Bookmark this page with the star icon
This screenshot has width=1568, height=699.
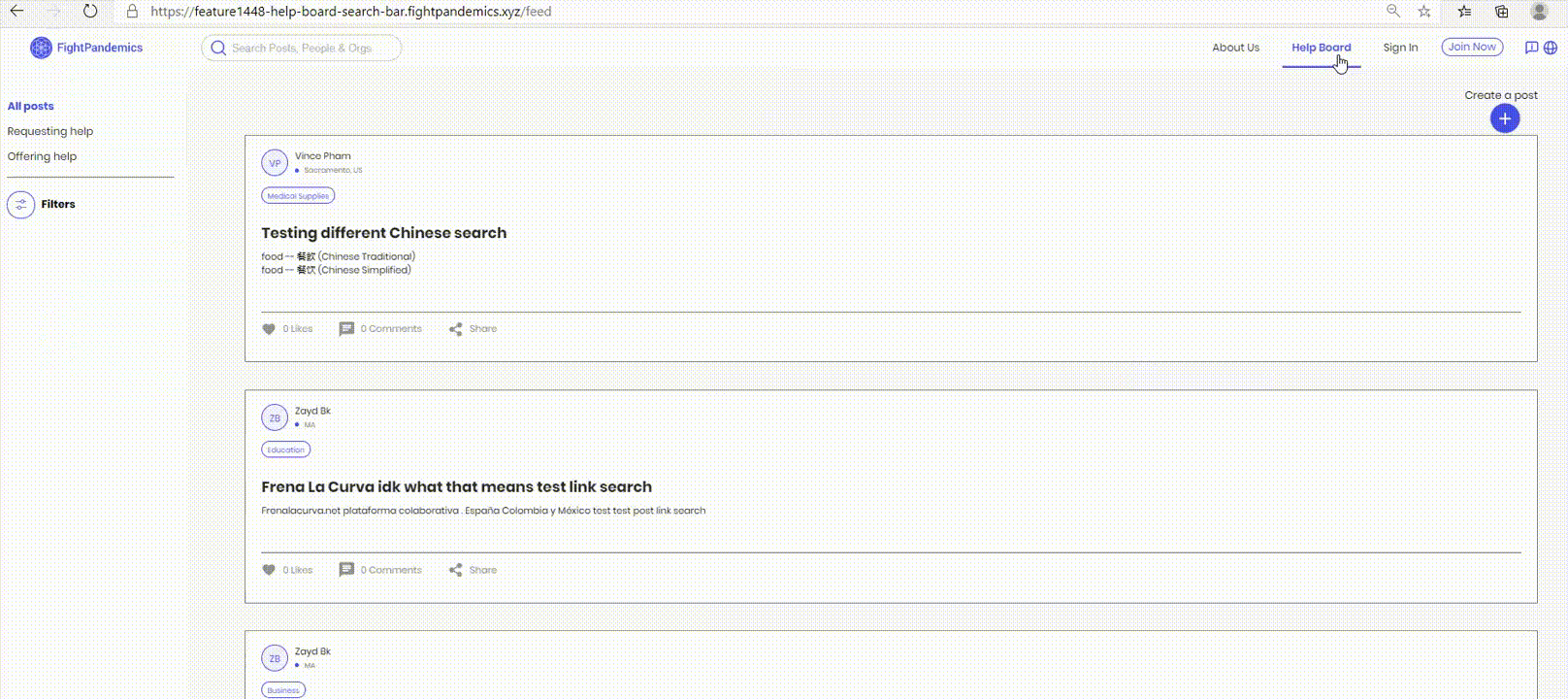1424,12
